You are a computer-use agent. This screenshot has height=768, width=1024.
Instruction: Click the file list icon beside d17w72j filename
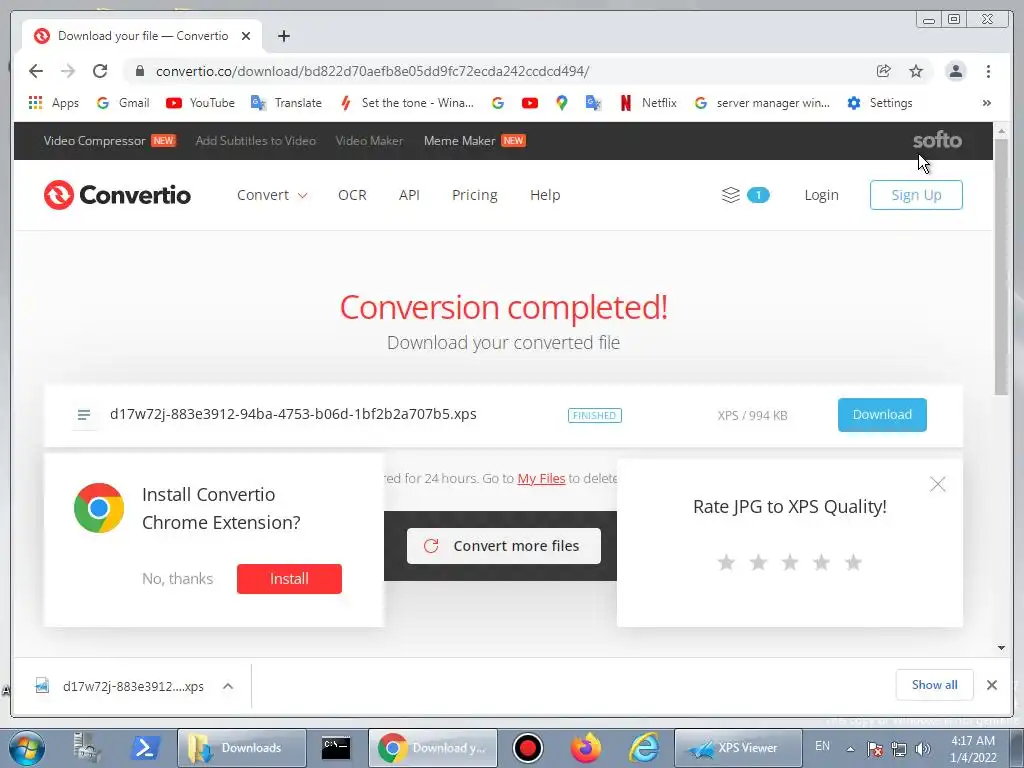coord(84,415)
